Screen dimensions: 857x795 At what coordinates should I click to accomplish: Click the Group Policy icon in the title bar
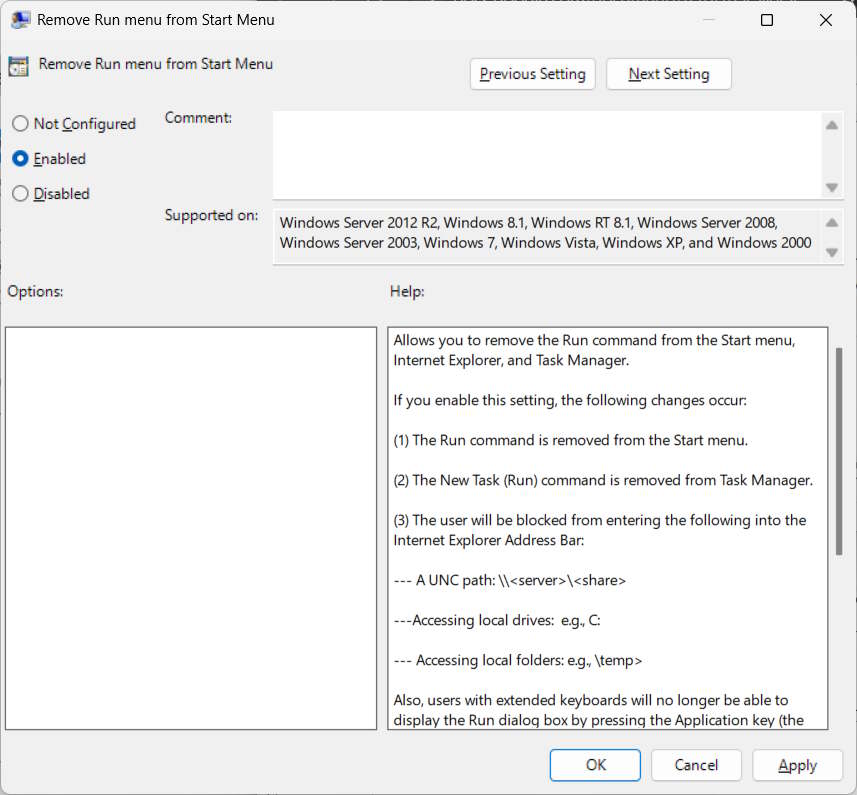(x=20, y=19)
